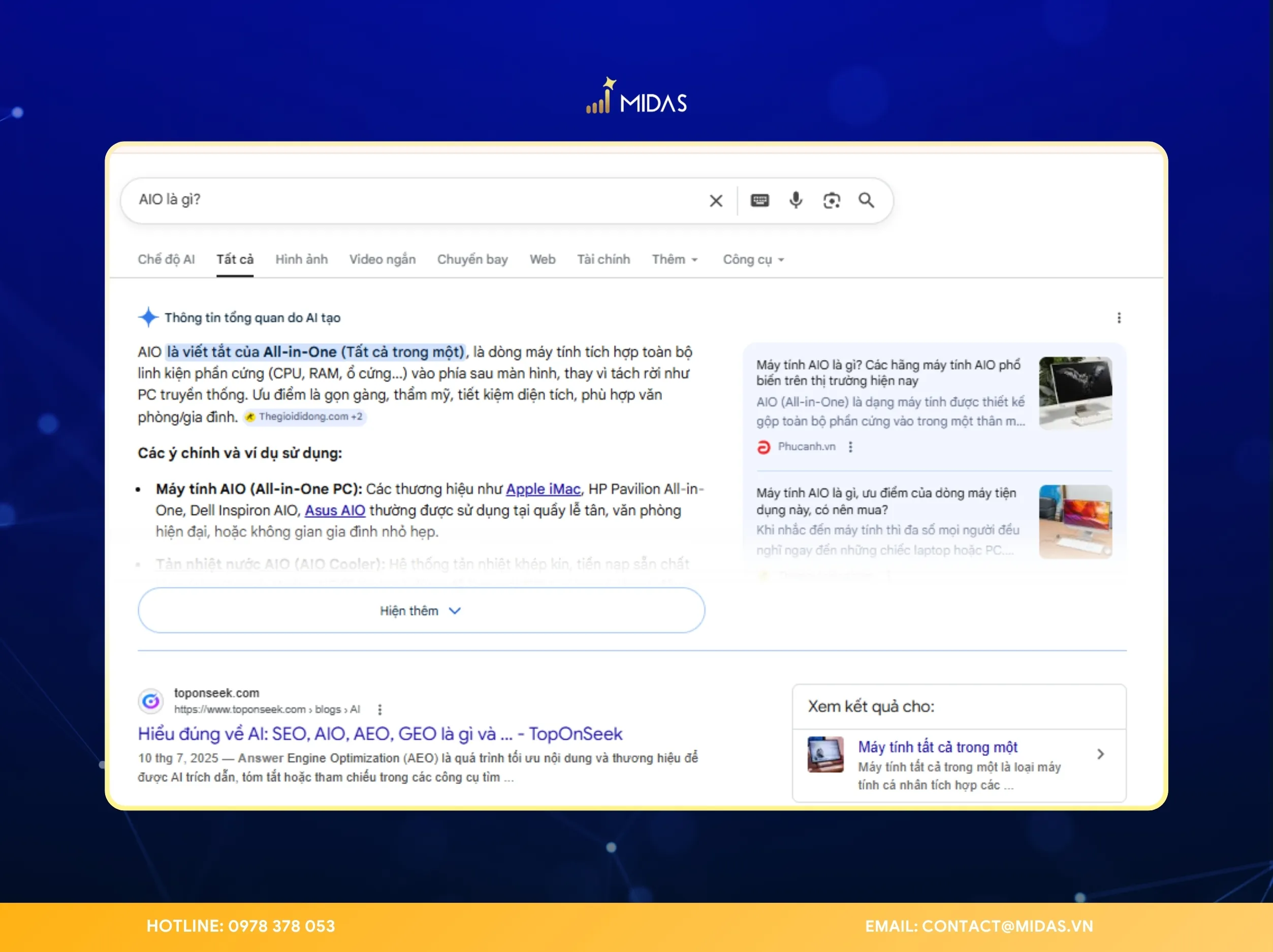Screen dimensions: 1273x952
Task: Open Google Lens image search
Action: coord(832,200)
